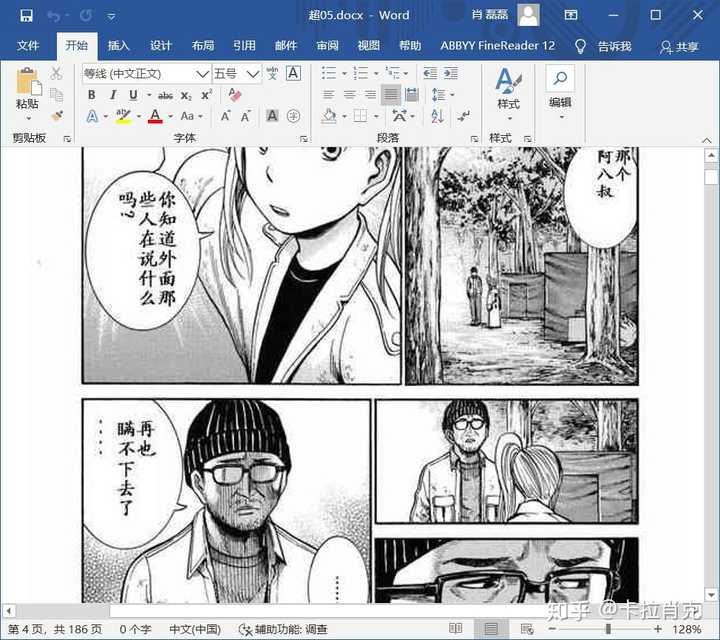Open the font name combo box
The width and height of the screenshot is (720, 640).
(146, 73)
